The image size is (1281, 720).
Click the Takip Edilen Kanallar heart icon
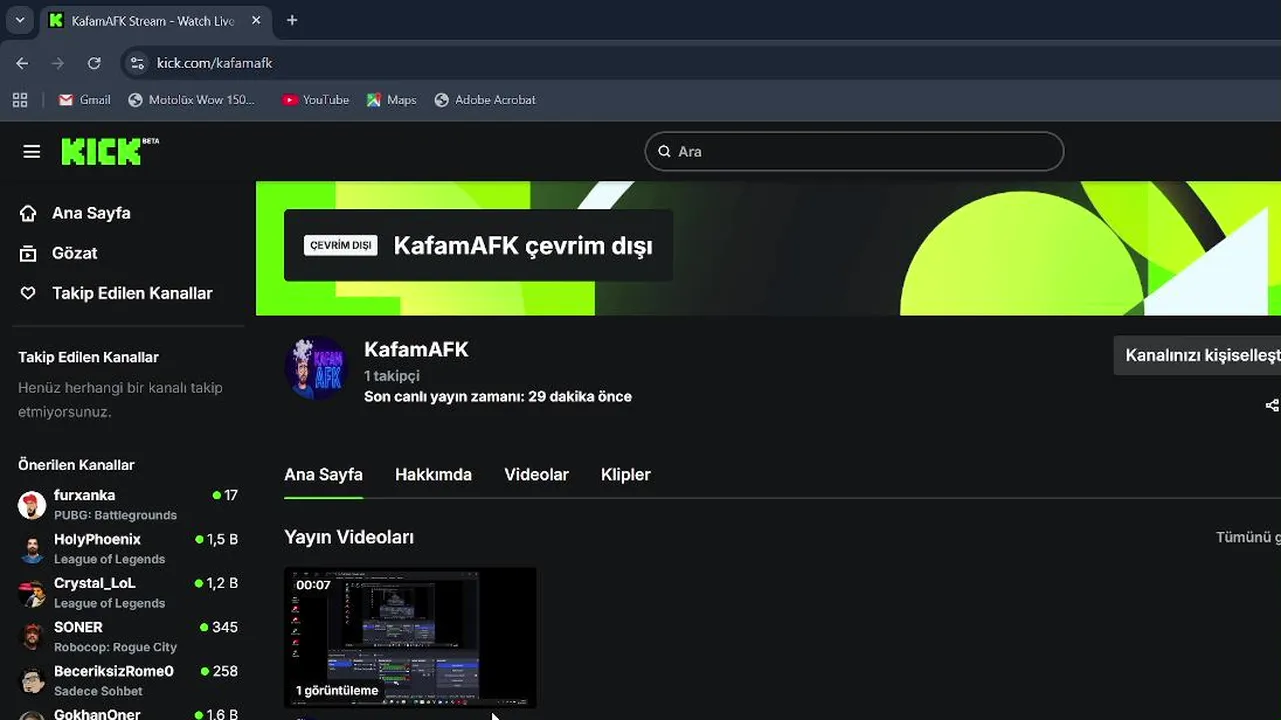[28, 293]
